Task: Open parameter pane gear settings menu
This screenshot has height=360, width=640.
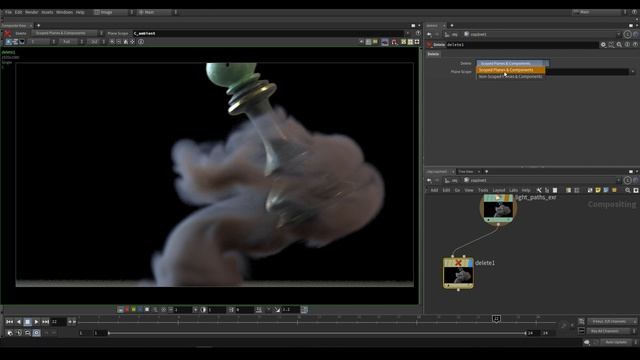Action: 603,45
